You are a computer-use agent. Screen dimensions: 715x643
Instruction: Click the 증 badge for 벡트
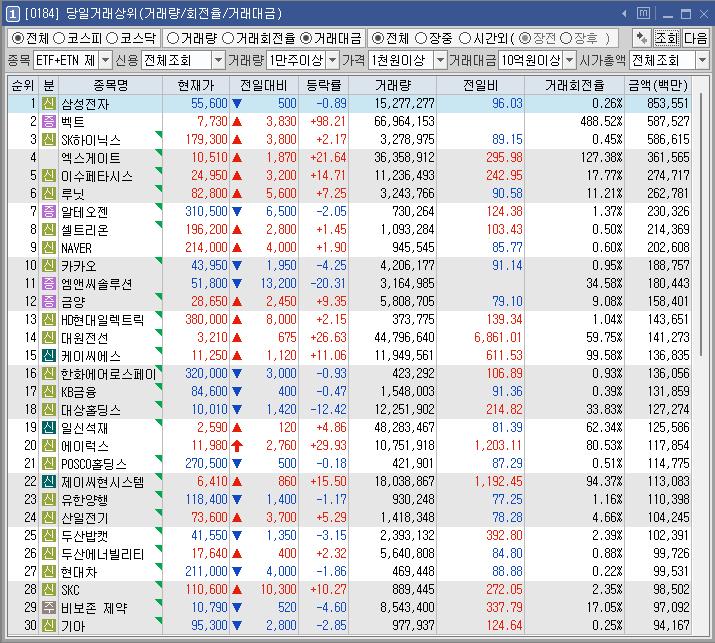49,121
